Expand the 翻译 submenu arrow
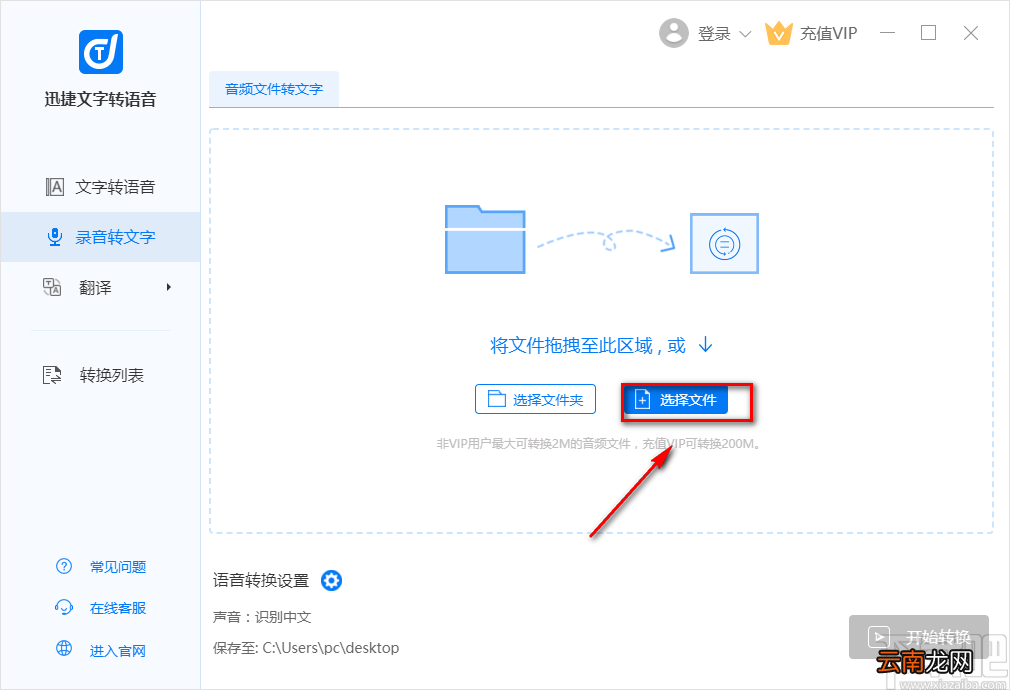 (169, 287)
